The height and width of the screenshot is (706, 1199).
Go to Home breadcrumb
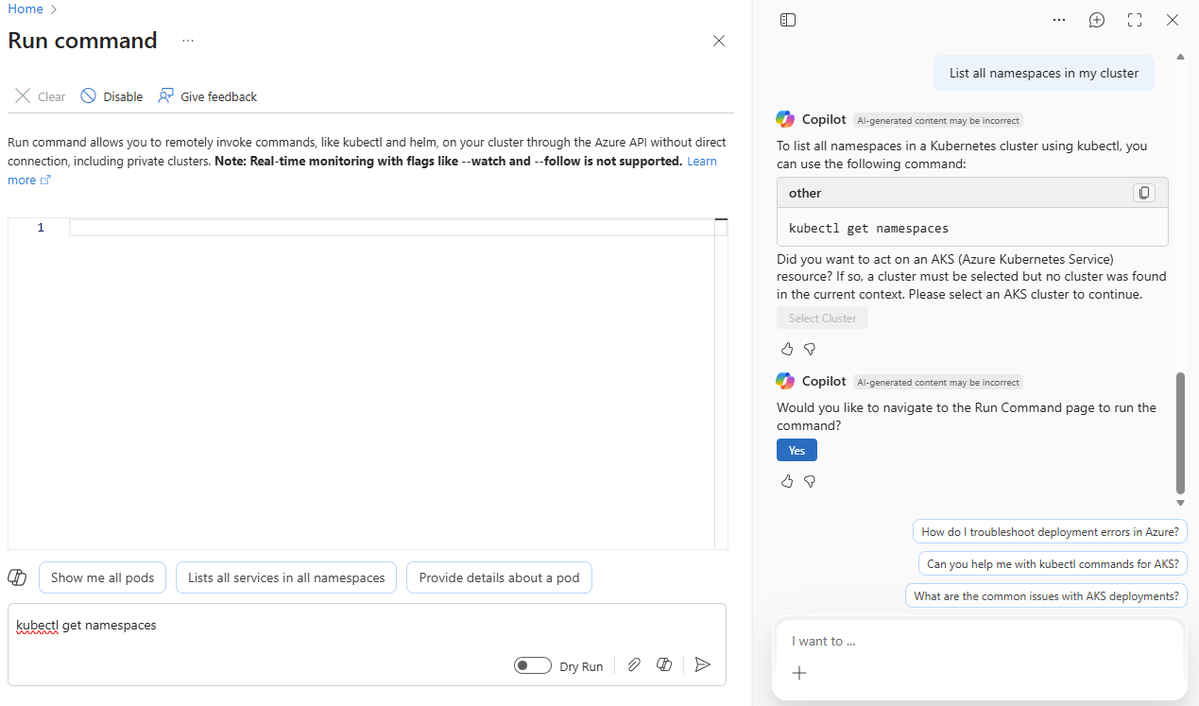pyautogui.click(x=25, y=9)
